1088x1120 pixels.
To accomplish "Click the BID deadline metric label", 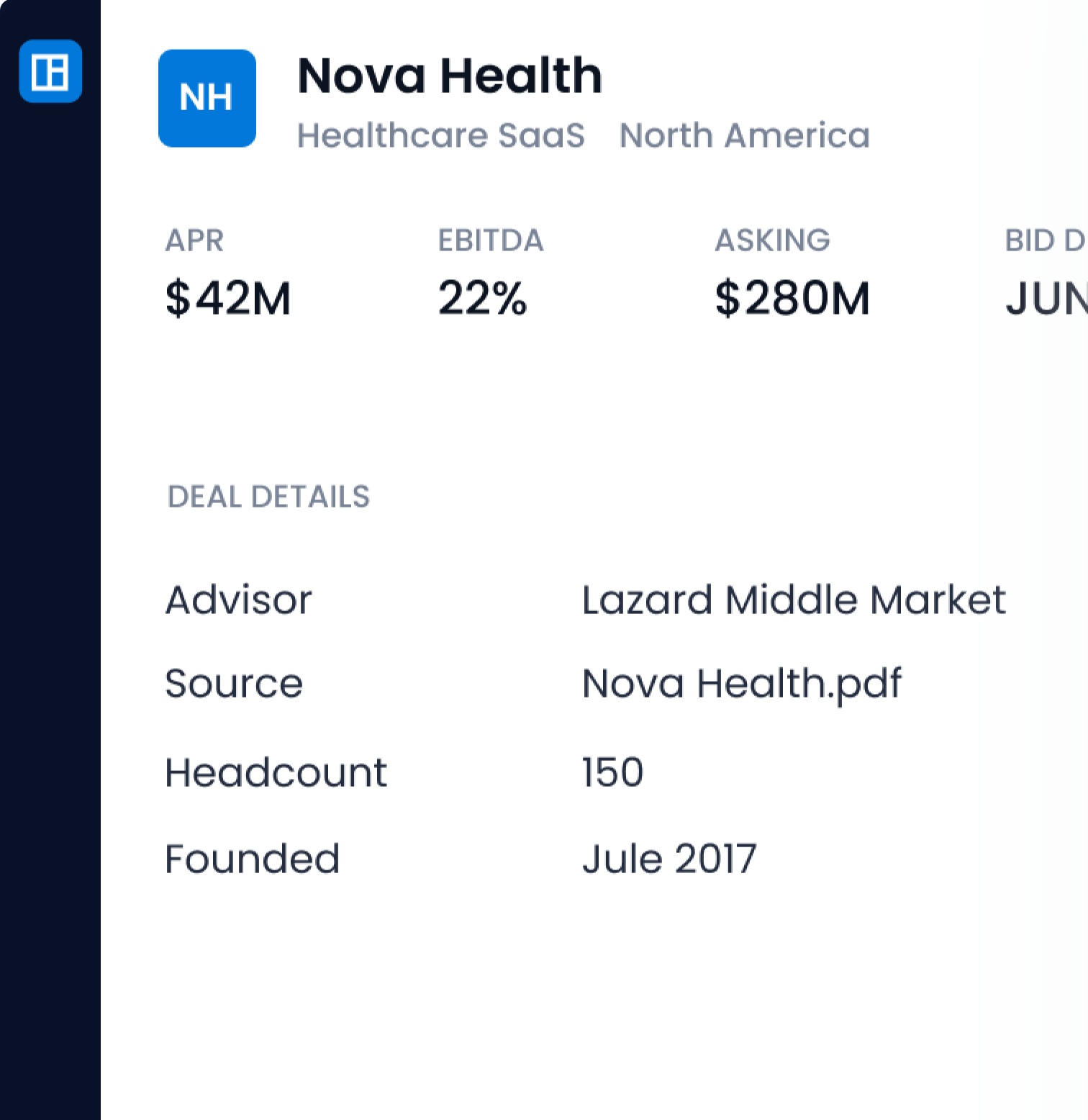I will (1046, 240).
